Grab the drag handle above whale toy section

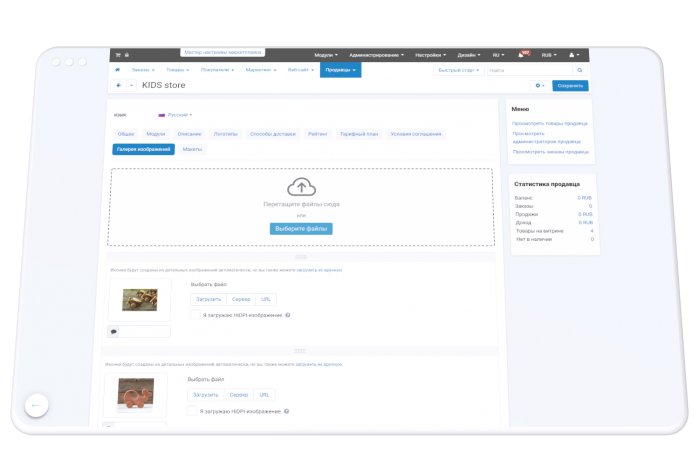(x=300, y=351)
